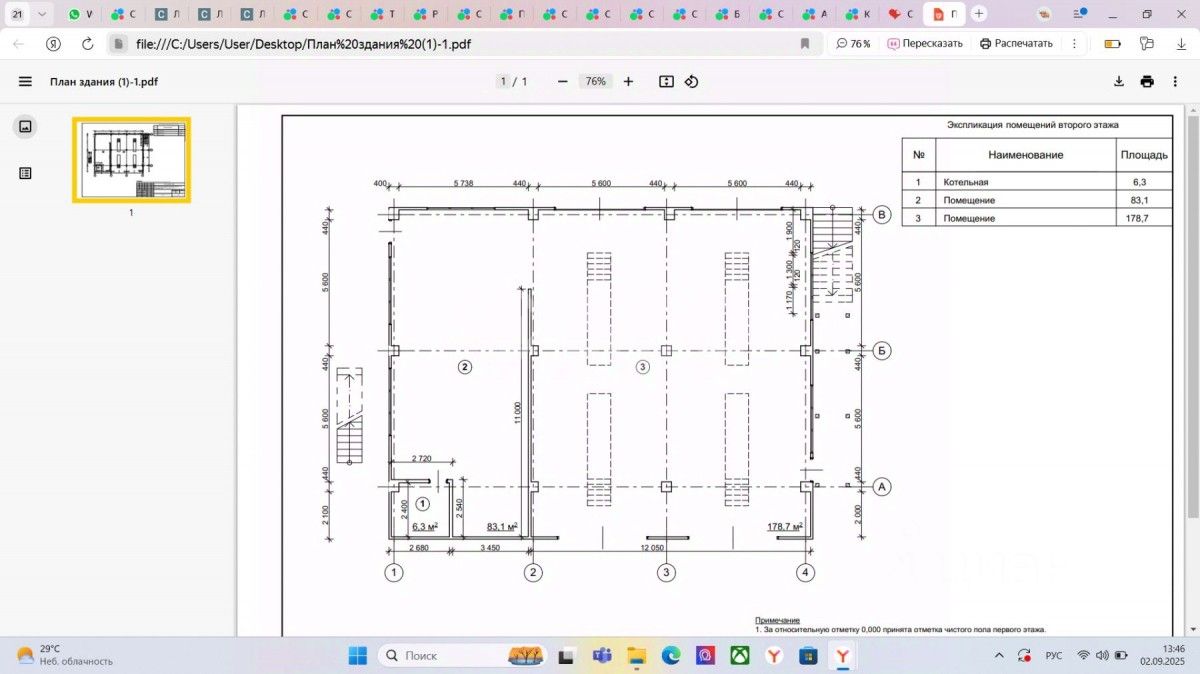
Task: Switch to the tab labeled Б
Action: [x=729, y=14]
